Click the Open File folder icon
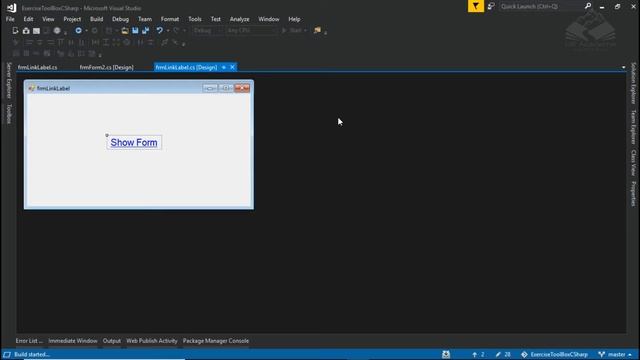Image resolution: width=640 pixels, height=360 pixels. [x=125, y=31]
